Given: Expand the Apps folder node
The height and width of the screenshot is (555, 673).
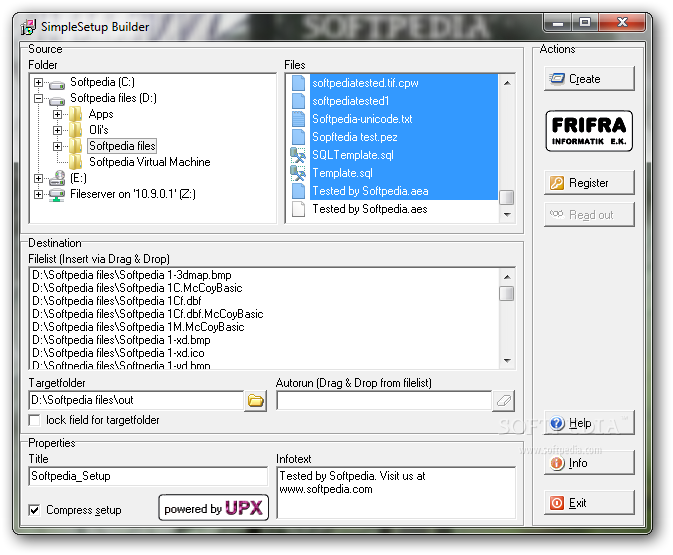Looking at the screenshot, I should coord(57,114).
